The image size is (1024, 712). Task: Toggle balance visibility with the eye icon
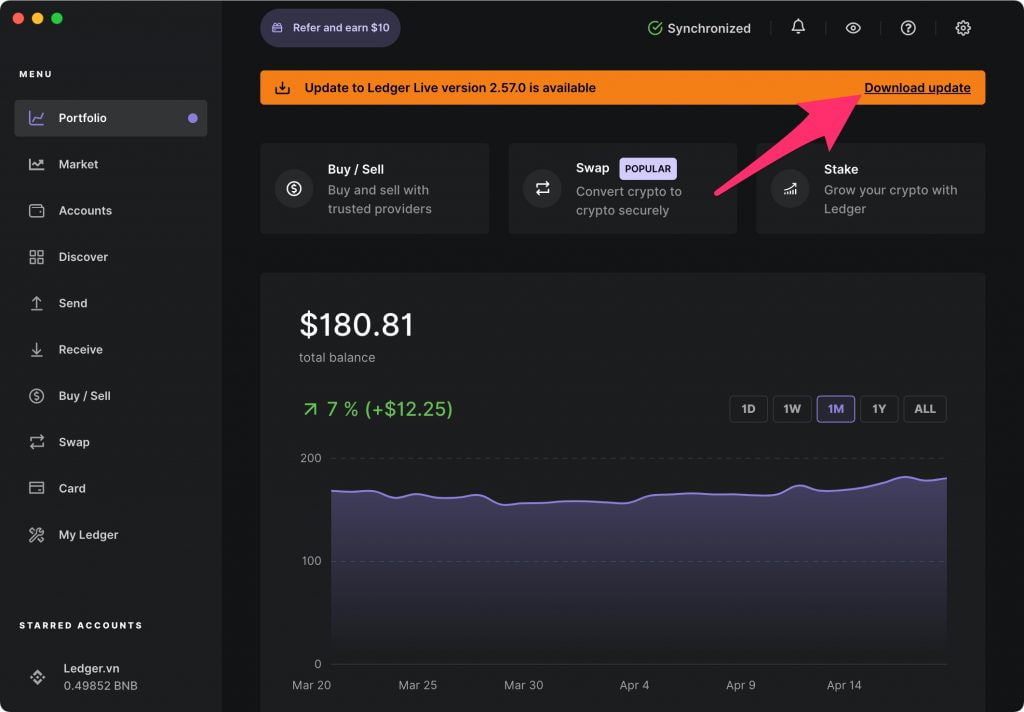click(x=853, y=28)
